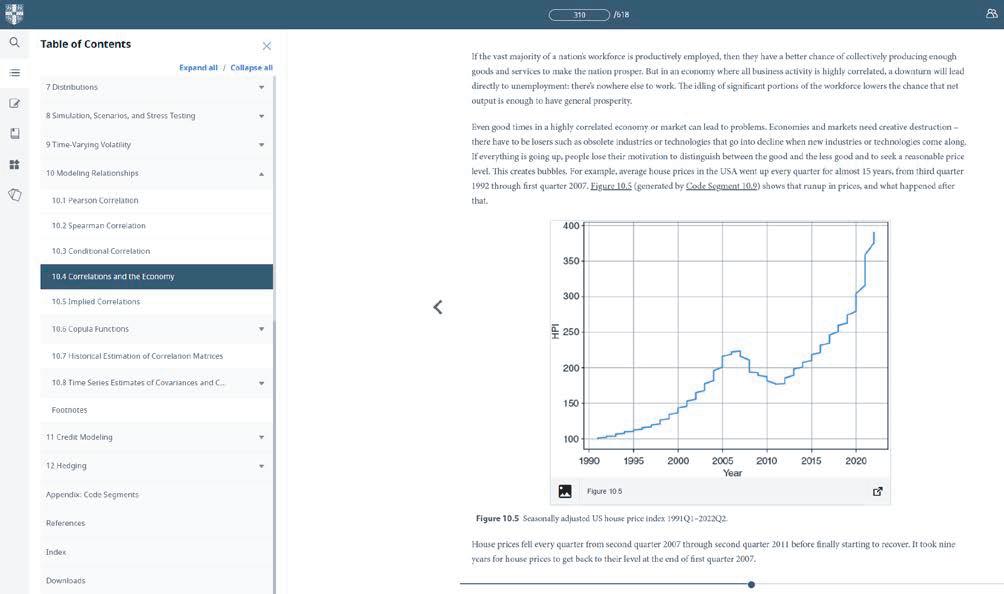Screen dimensions: 1004x594
Task: Expand the 11 Credit Modeling chapter
Action: [261, 437]
